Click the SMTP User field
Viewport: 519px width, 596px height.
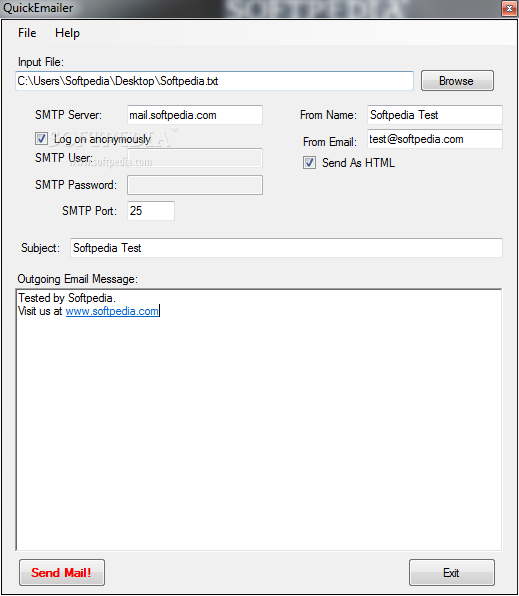[x=195, y=158]
